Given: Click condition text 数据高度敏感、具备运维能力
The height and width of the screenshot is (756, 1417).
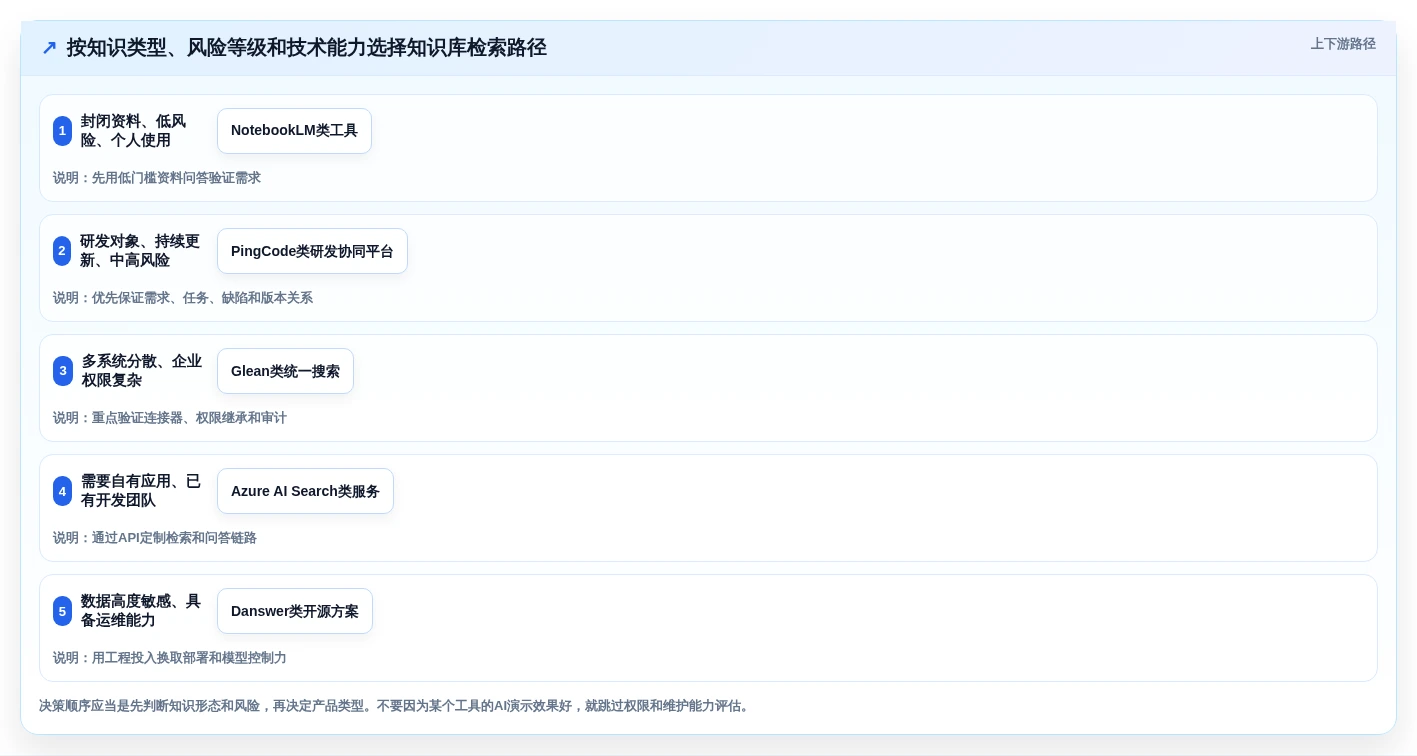Looking at the screenshot, I should (141, 611).
